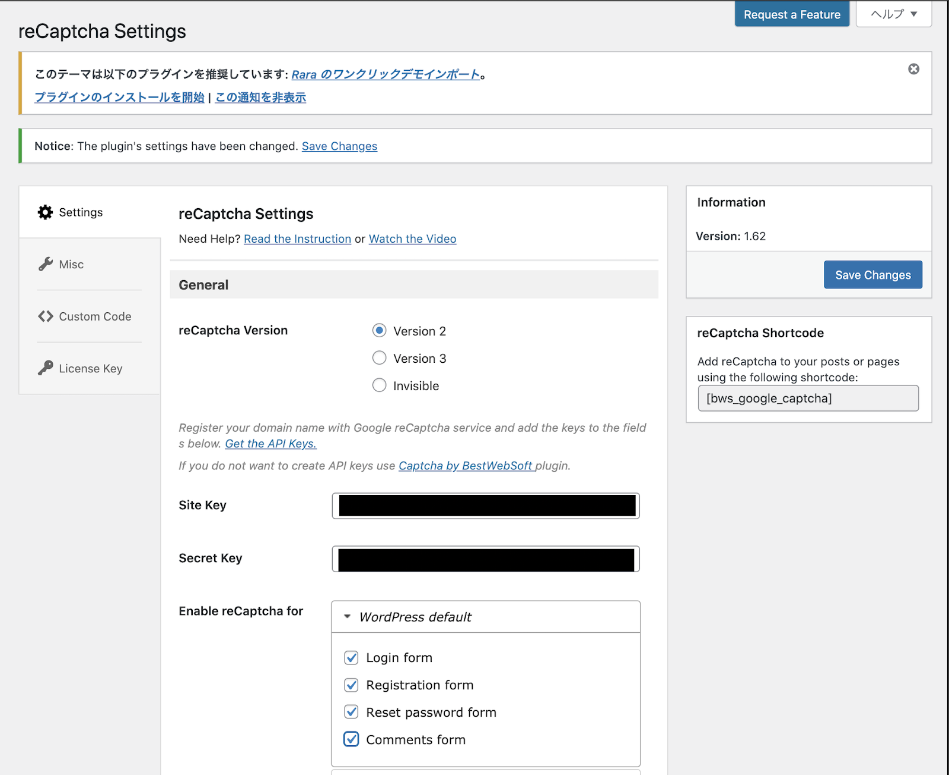Toggle the Reset password form checkbox
The height and width of the screenshot is (775, 949).
point(351,711)
